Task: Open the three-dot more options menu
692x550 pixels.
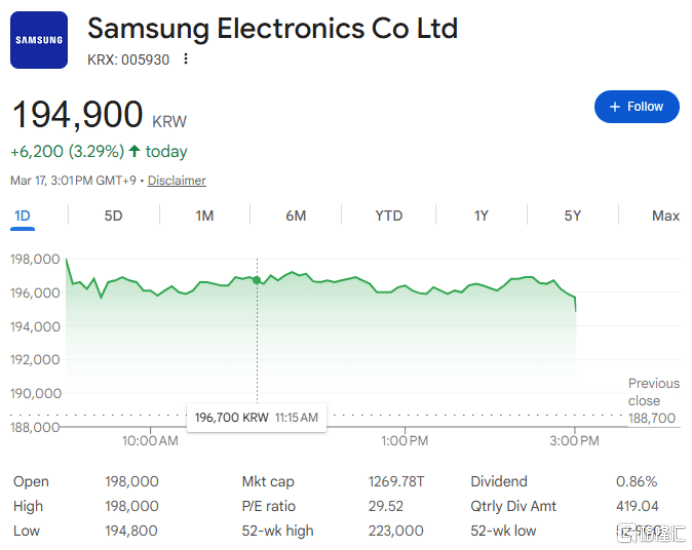Action: tap(186, 59)
